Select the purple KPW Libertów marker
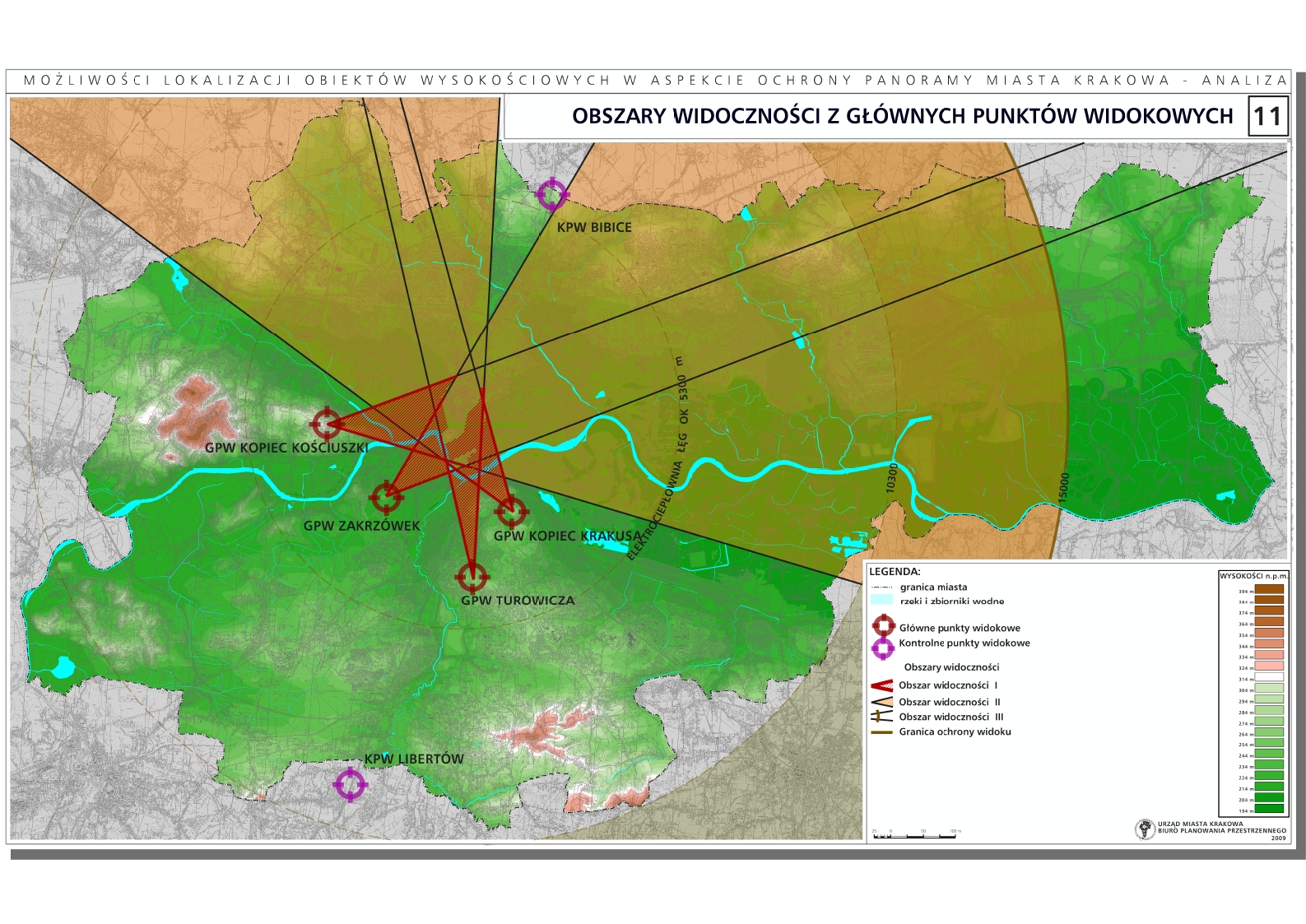Image resolution: width=1306 pixels, height=924 pixels. point(350,784)
